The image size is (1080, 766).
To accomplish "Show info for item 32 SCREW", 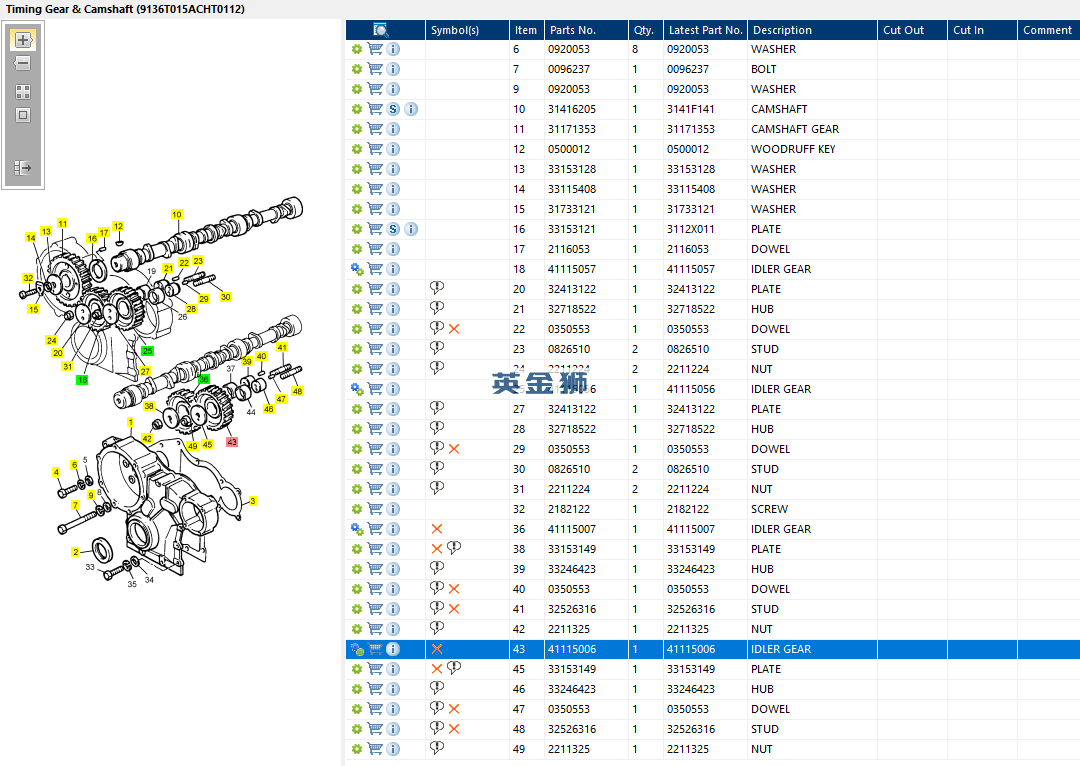I will [393, 509].
